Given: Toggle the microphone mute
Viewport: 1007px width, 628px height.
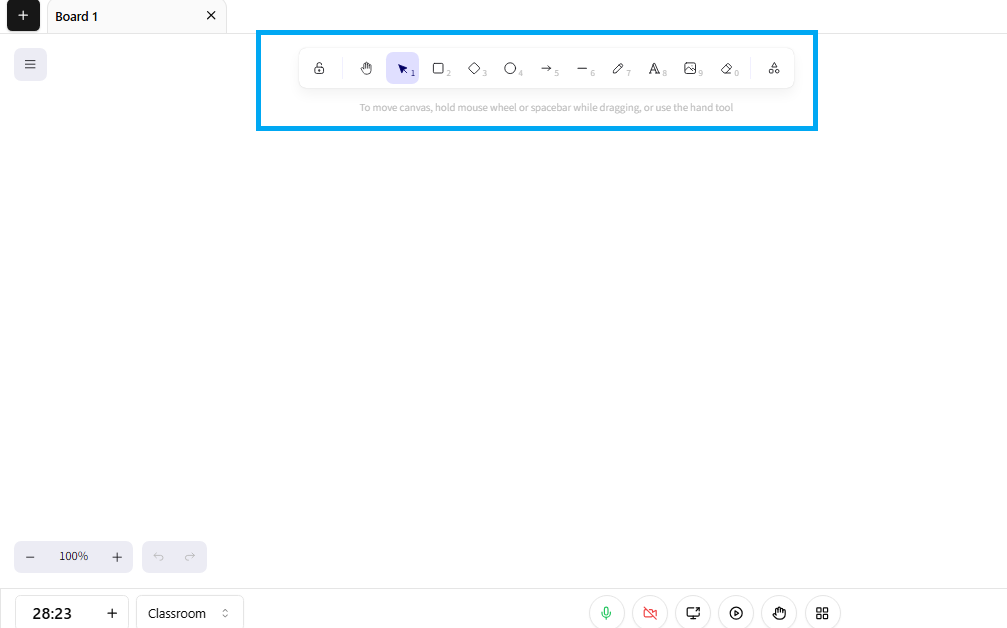Looking at the screenshot, I should [606, 613].
